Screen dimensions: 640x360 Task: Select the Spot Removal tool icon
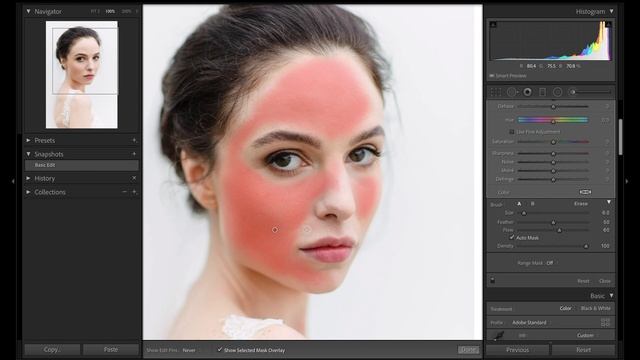pos(511,92)
